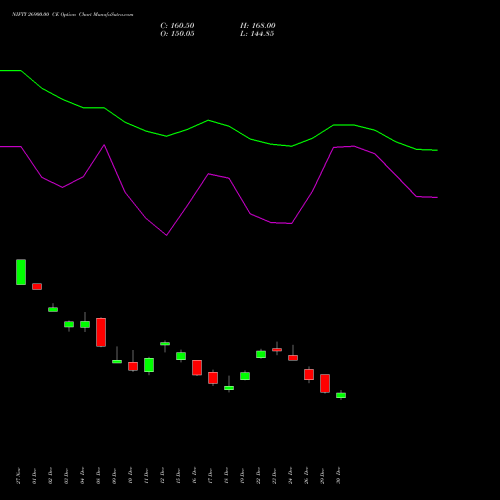Select the red candlestick above 16 Dec
Image resolution: width=500 pixels, height=500 pixels.
[x=197, y=368]
